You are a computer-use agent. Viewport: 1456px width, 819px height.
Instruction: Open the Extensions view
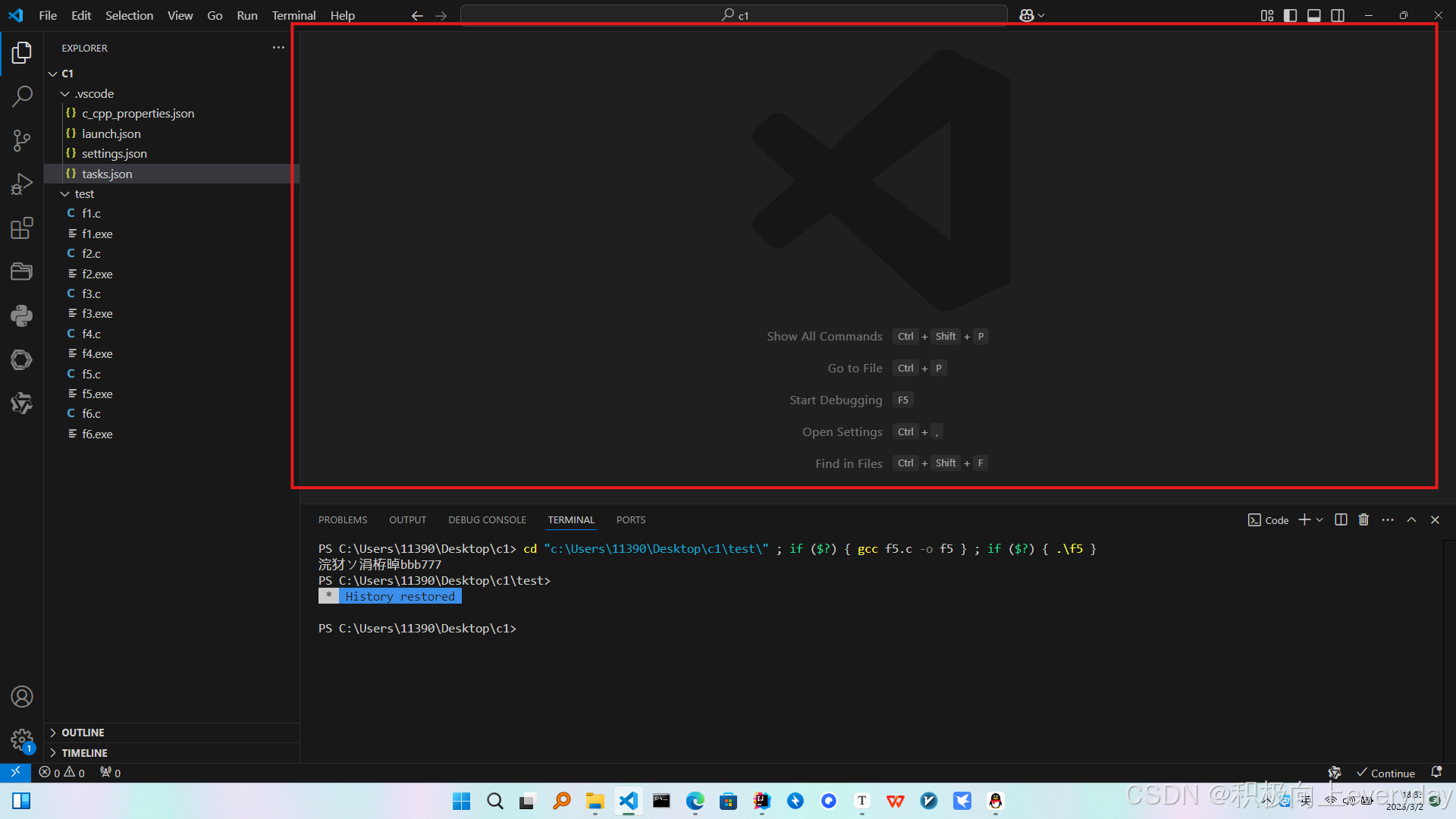[22, 227]
